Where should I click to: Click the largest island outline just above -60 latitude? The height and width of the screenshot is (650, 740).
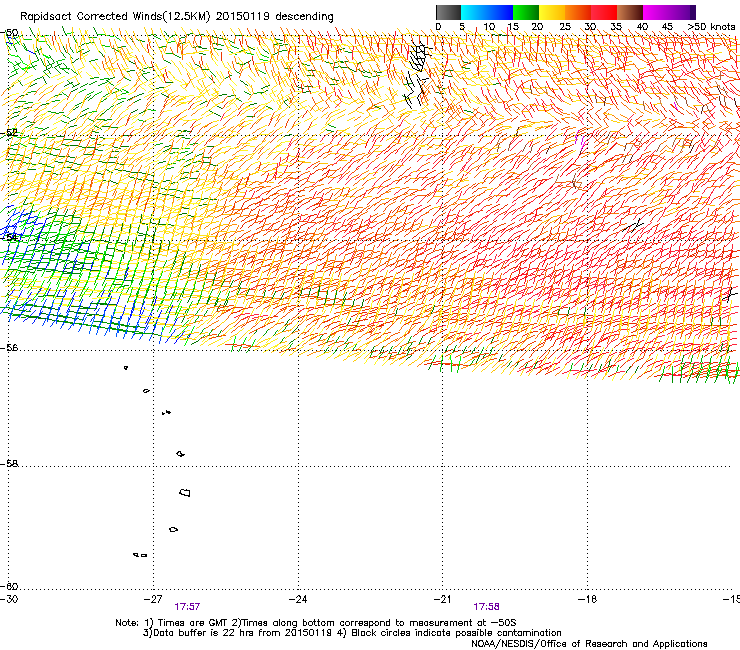coord(185,492)
